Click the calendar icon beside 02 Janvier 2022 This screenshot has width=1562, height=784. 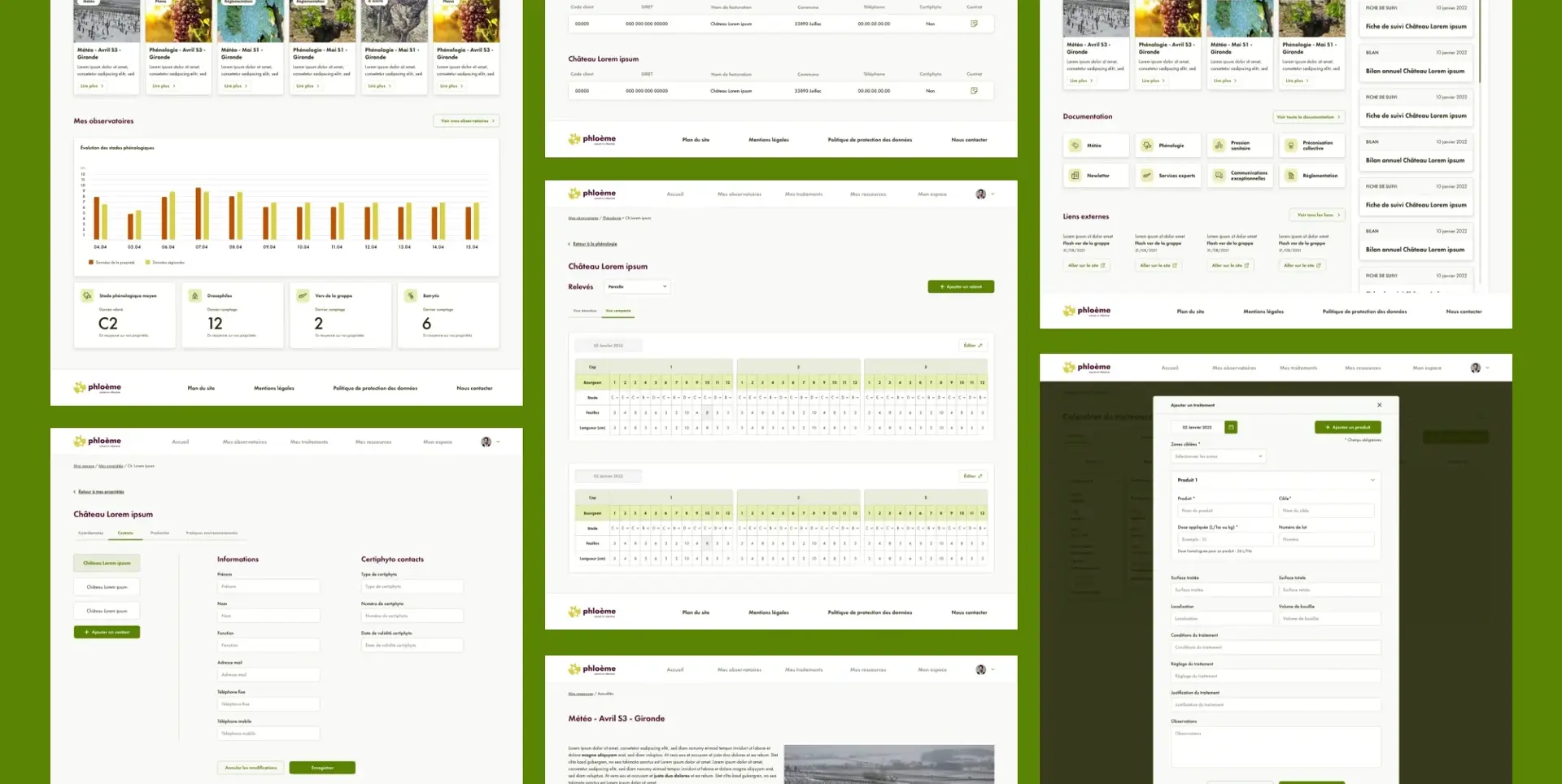tap(1231, 427)
